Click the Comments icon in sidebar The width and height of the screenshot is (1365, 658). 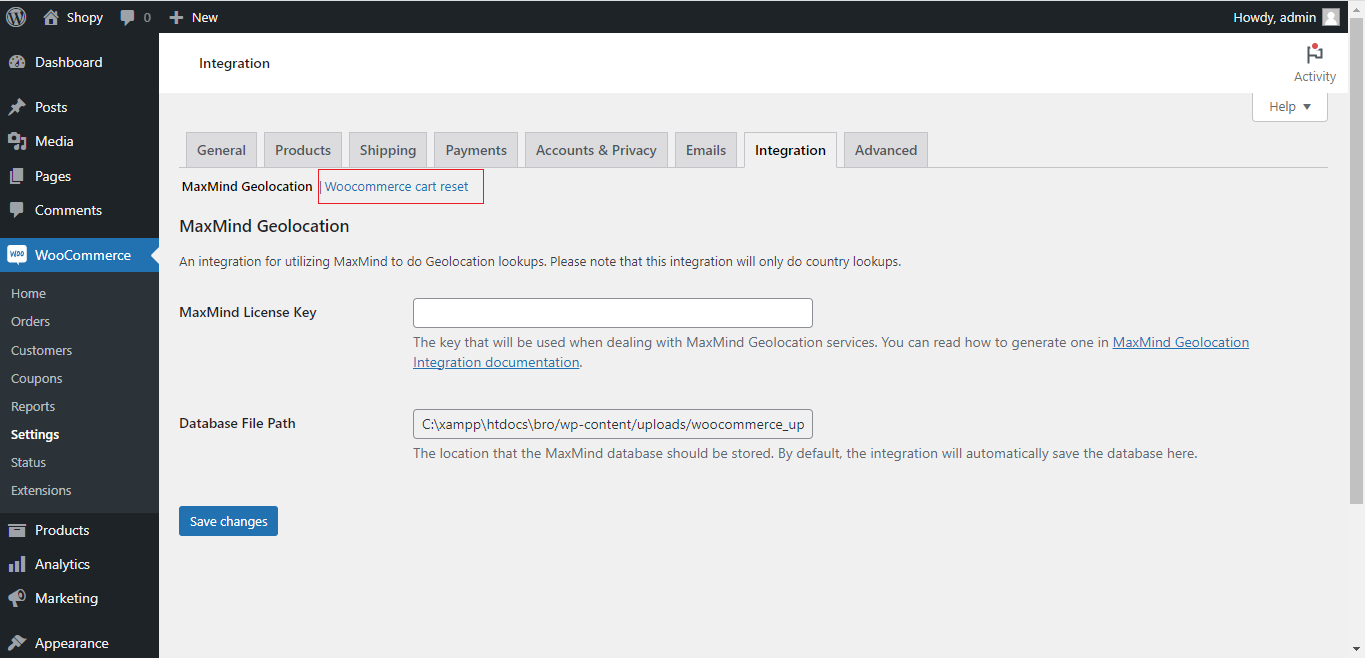click(x=17, y=210)
